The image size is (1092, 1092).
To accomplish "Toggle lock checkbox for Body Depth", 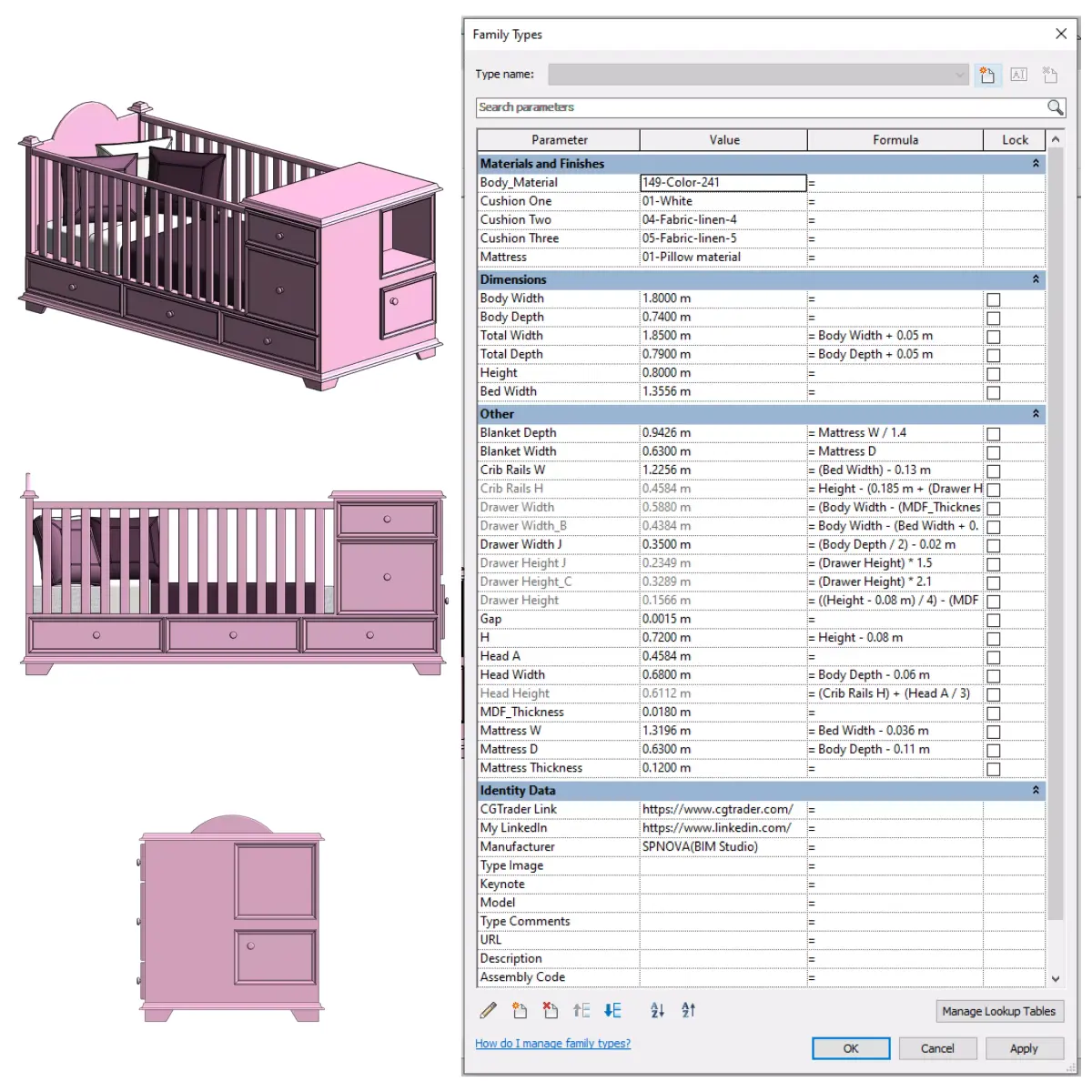I will pyautogui.click(x=994, y=318).
